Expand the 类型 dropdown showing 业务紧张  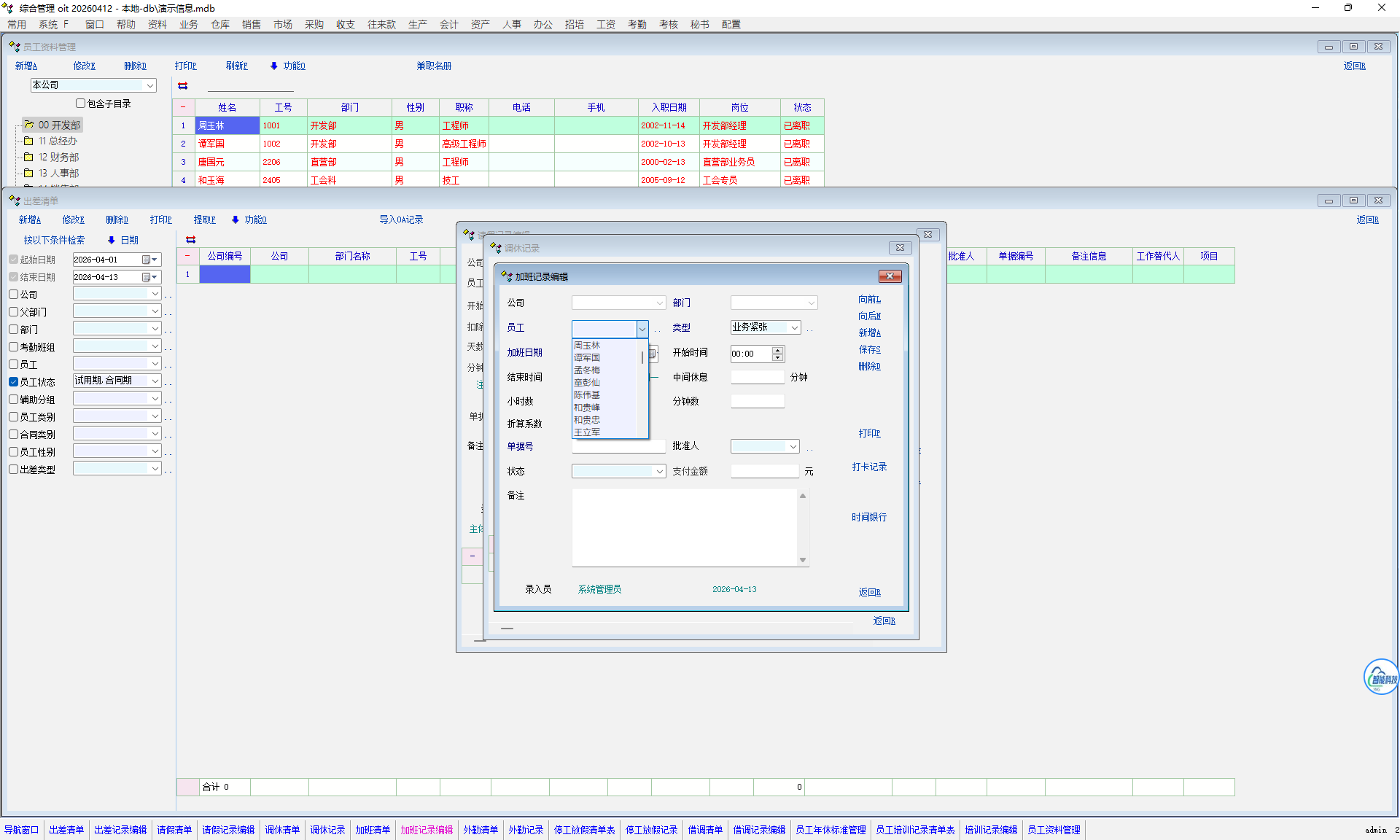pos(794,327)
